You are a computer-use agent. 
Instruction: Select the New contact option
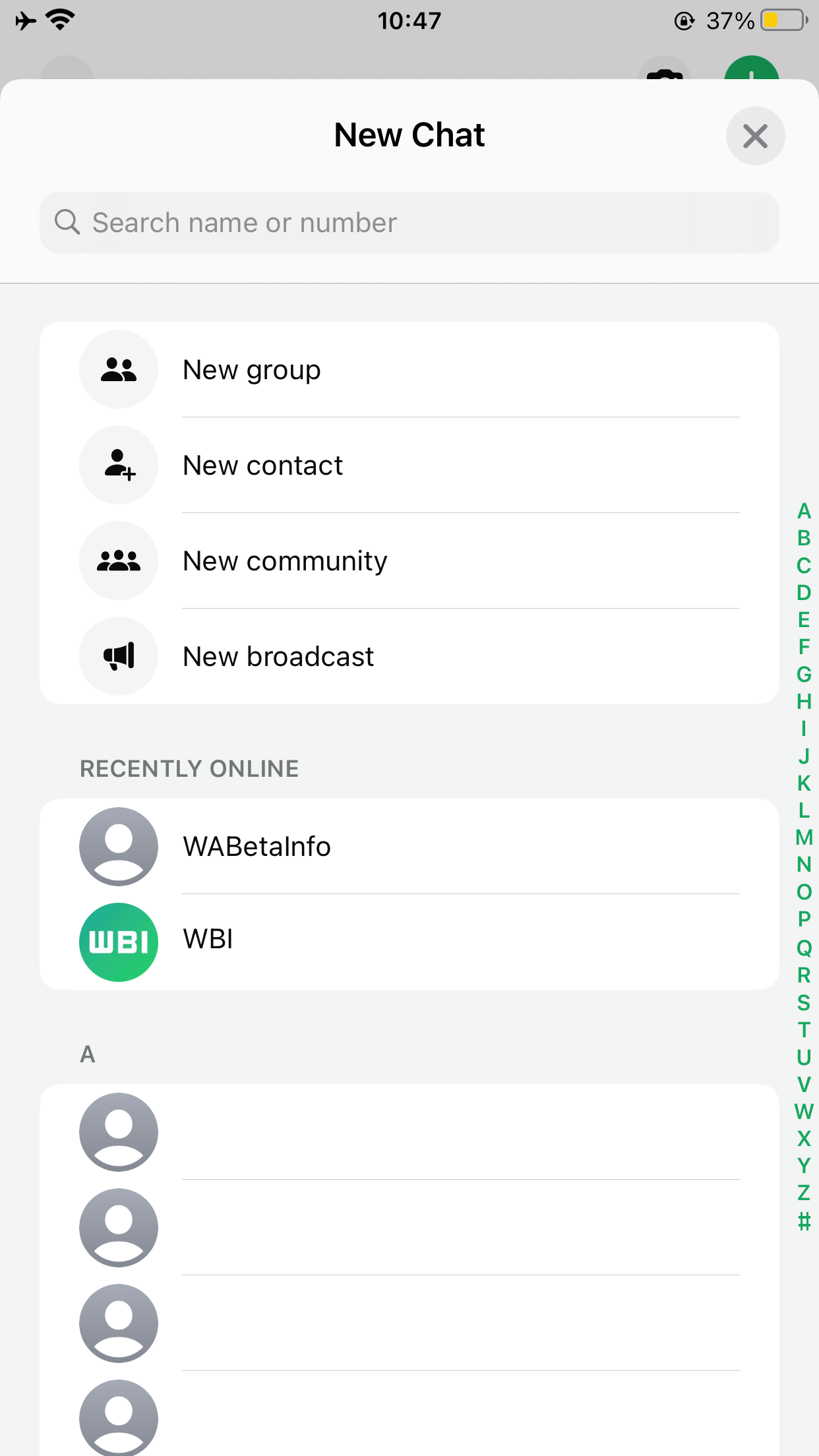[262, 466]
